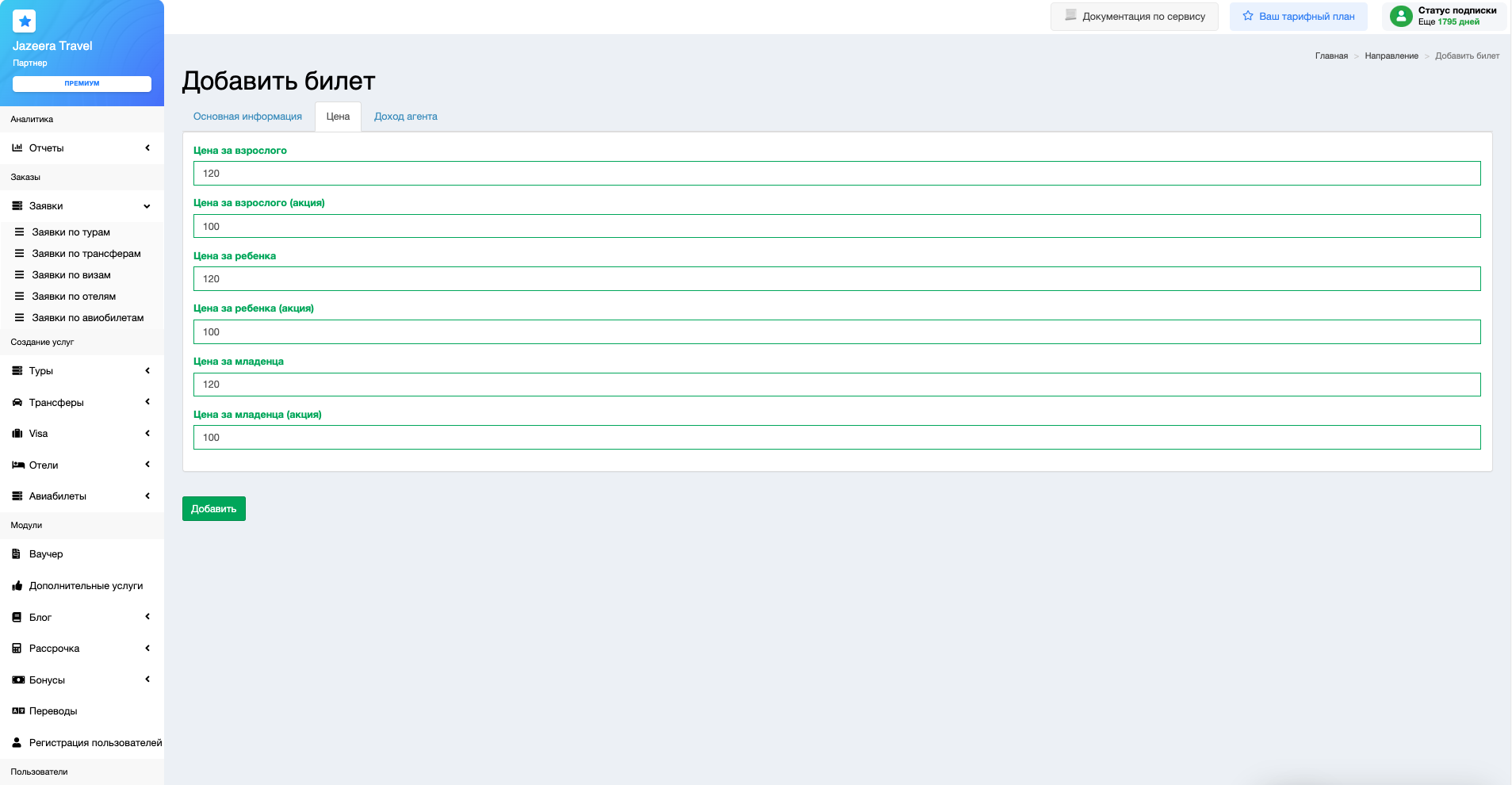Open Ваш тарифный план link
This screenshot has height=785, width=1512.
[x=1298, y=17]
